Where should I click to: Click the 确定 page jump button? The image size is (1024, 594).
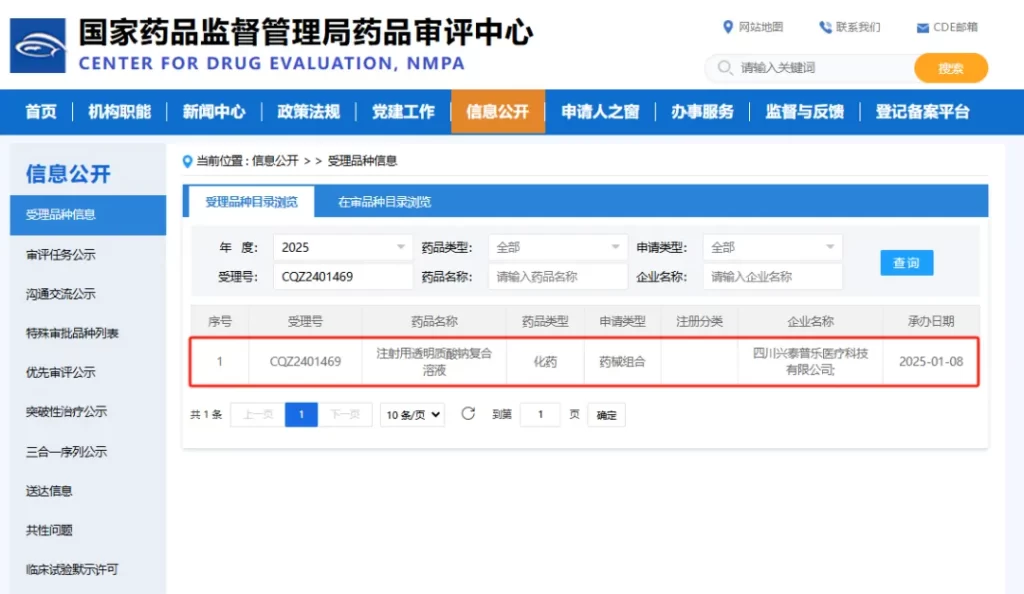(606, 414)
